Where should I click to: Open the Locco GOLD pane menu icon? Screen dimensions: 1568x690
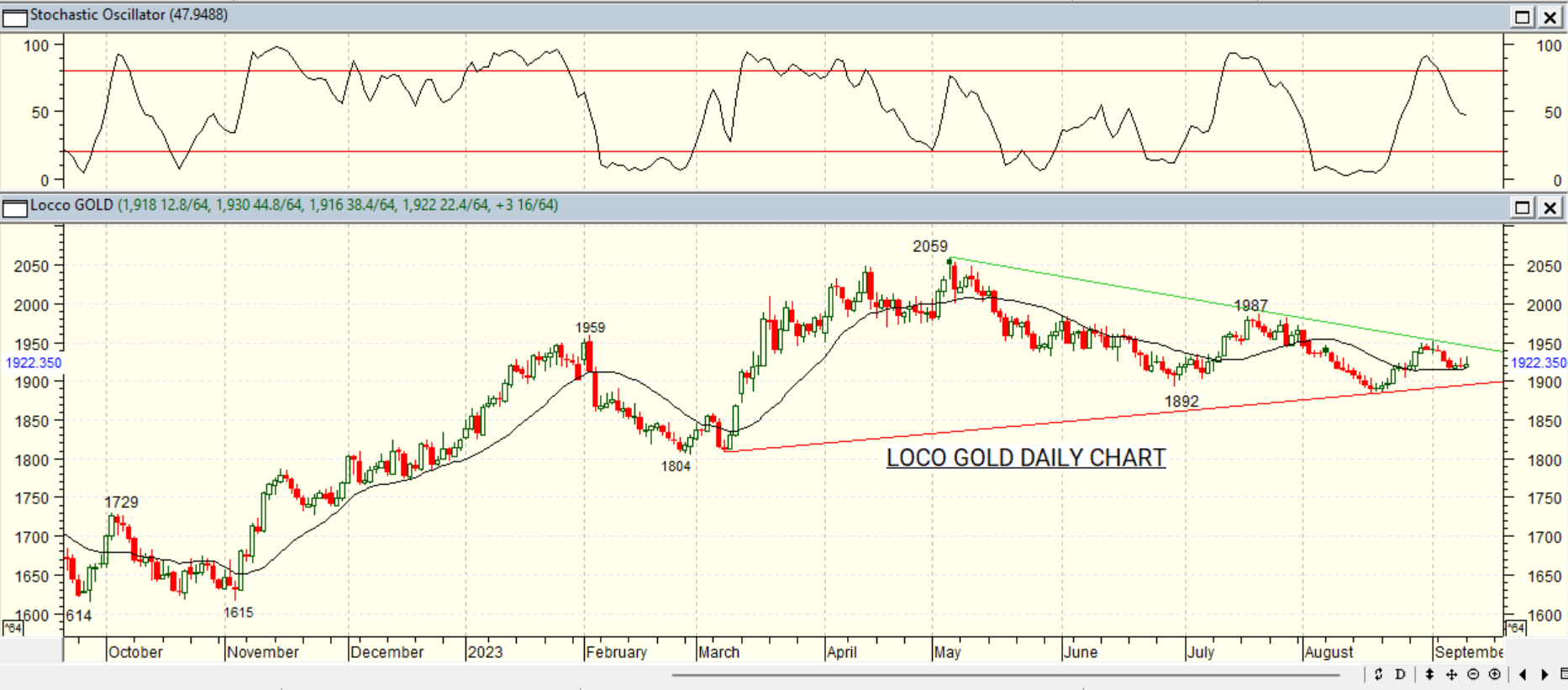(x=15, y=208)
